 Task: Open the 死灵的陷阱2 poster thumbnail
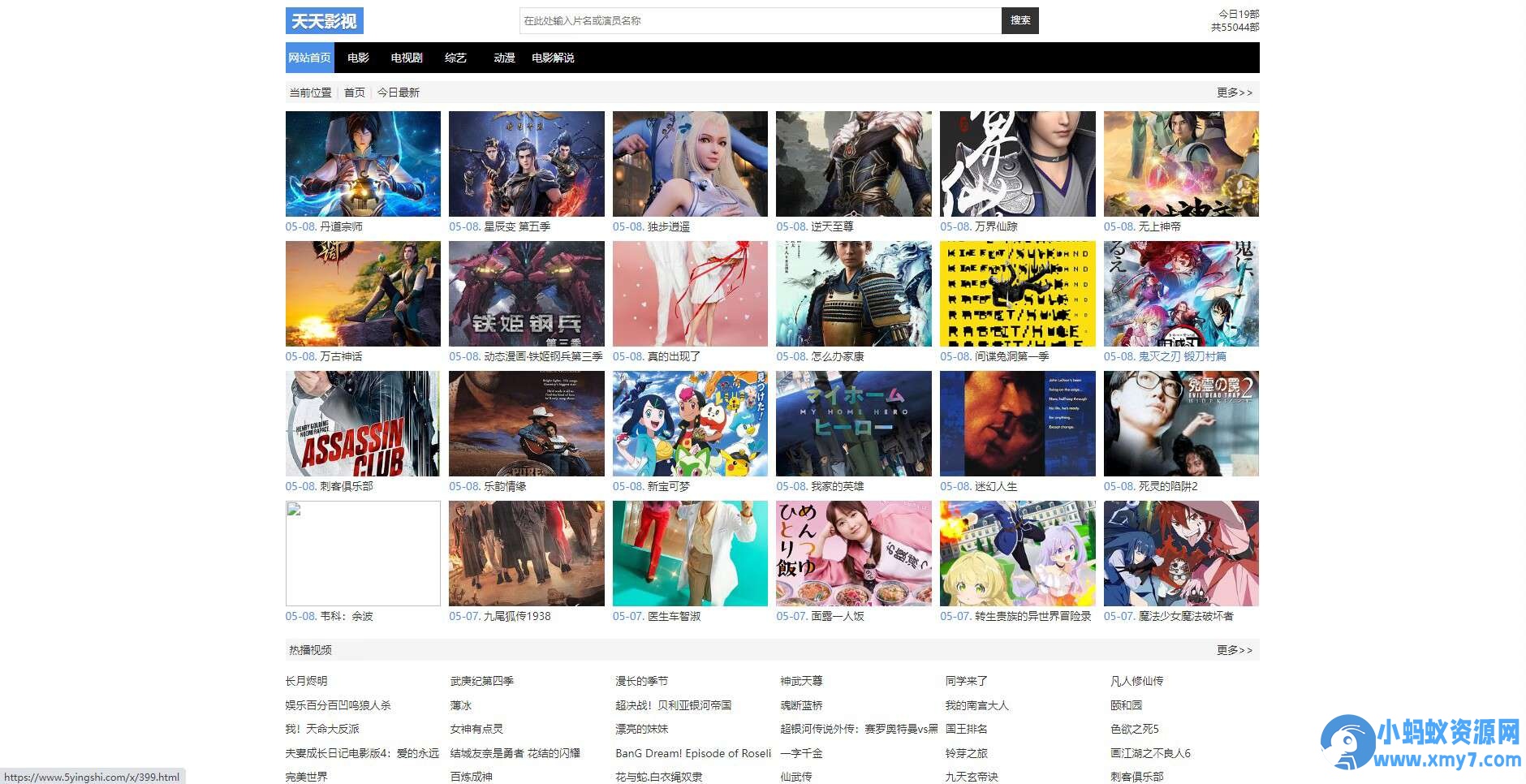pyautogui.click(x=1181, y=424)
